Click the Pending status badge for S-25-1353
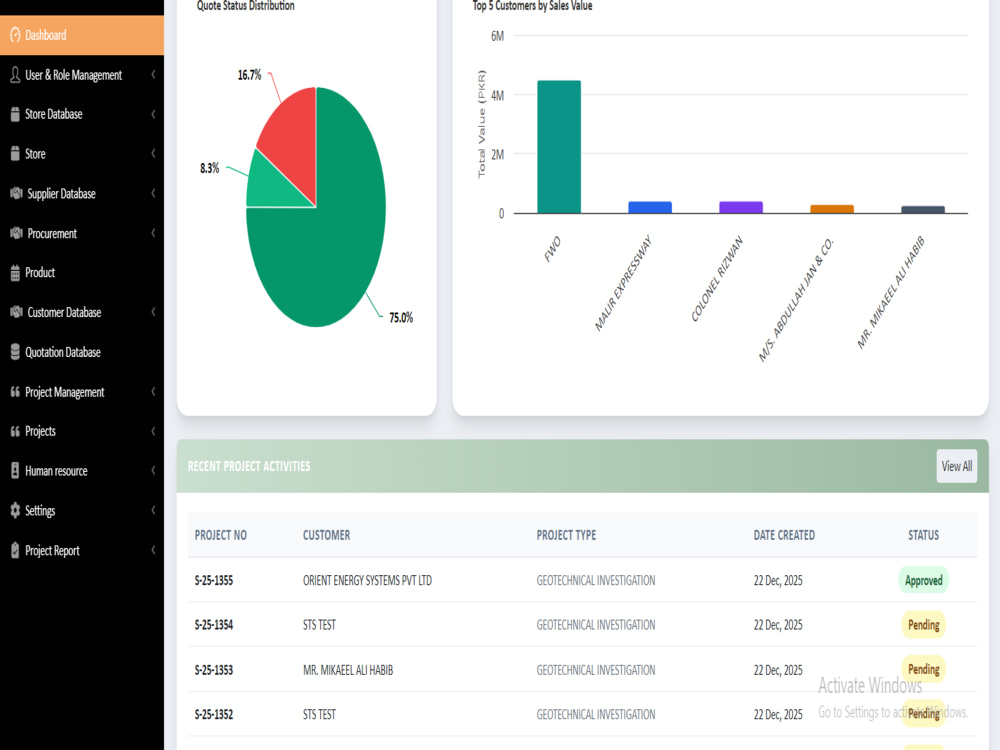This screenshot has width=1000, height=750. pyautogui.click(x=923, y=670)
